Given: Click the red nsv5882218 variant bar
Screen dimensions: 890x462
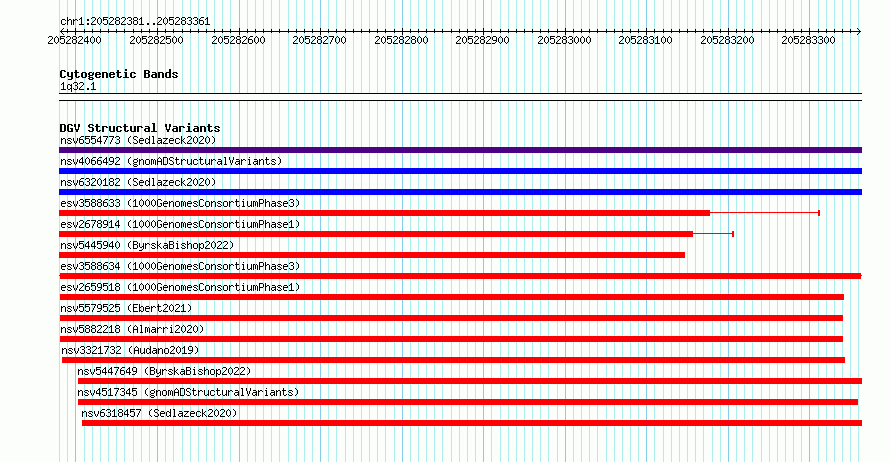Looking at the screenshot, I should tap(451, 339).
